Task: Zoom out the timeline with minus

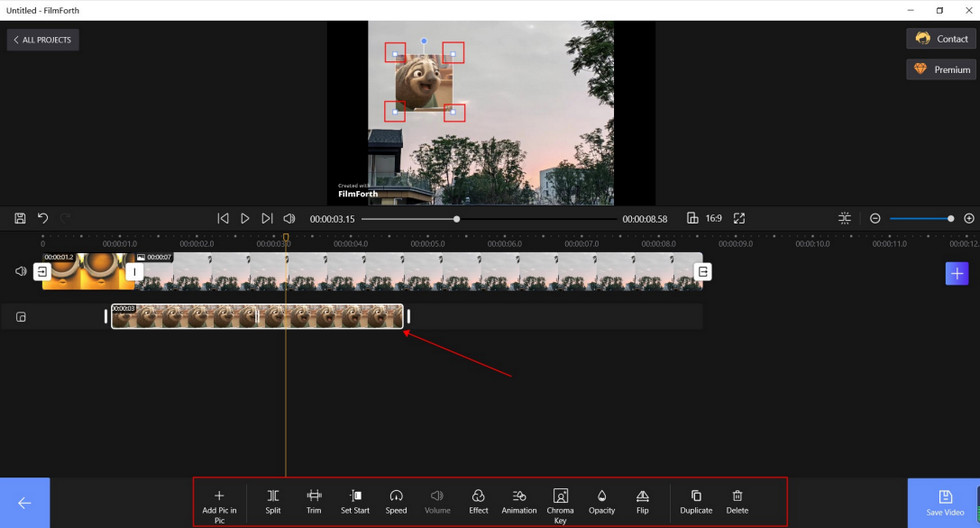Action: pyautogui.click(x=875, y=218)
